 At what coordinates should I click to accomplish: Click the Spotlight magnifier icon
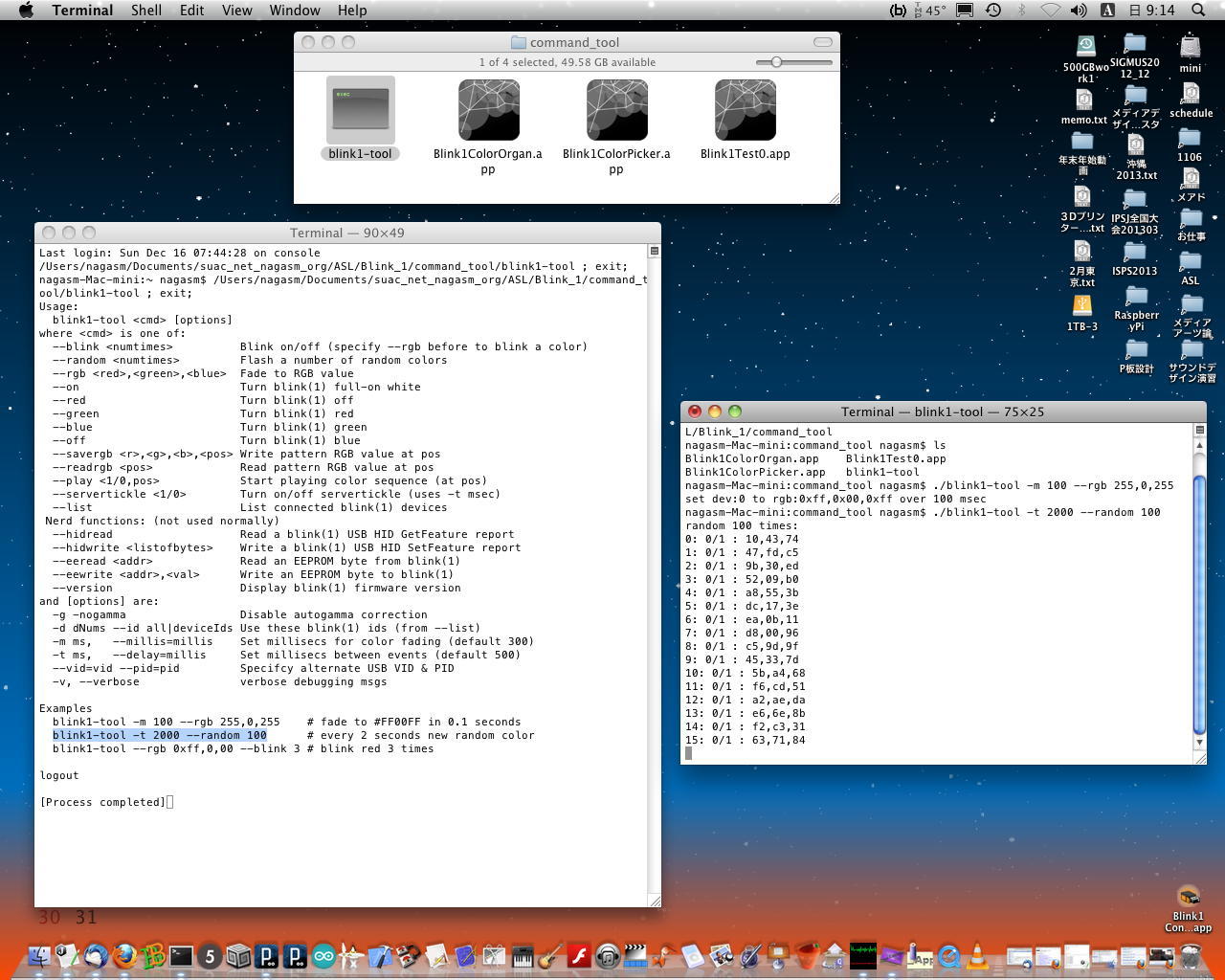coord(1198,10)
